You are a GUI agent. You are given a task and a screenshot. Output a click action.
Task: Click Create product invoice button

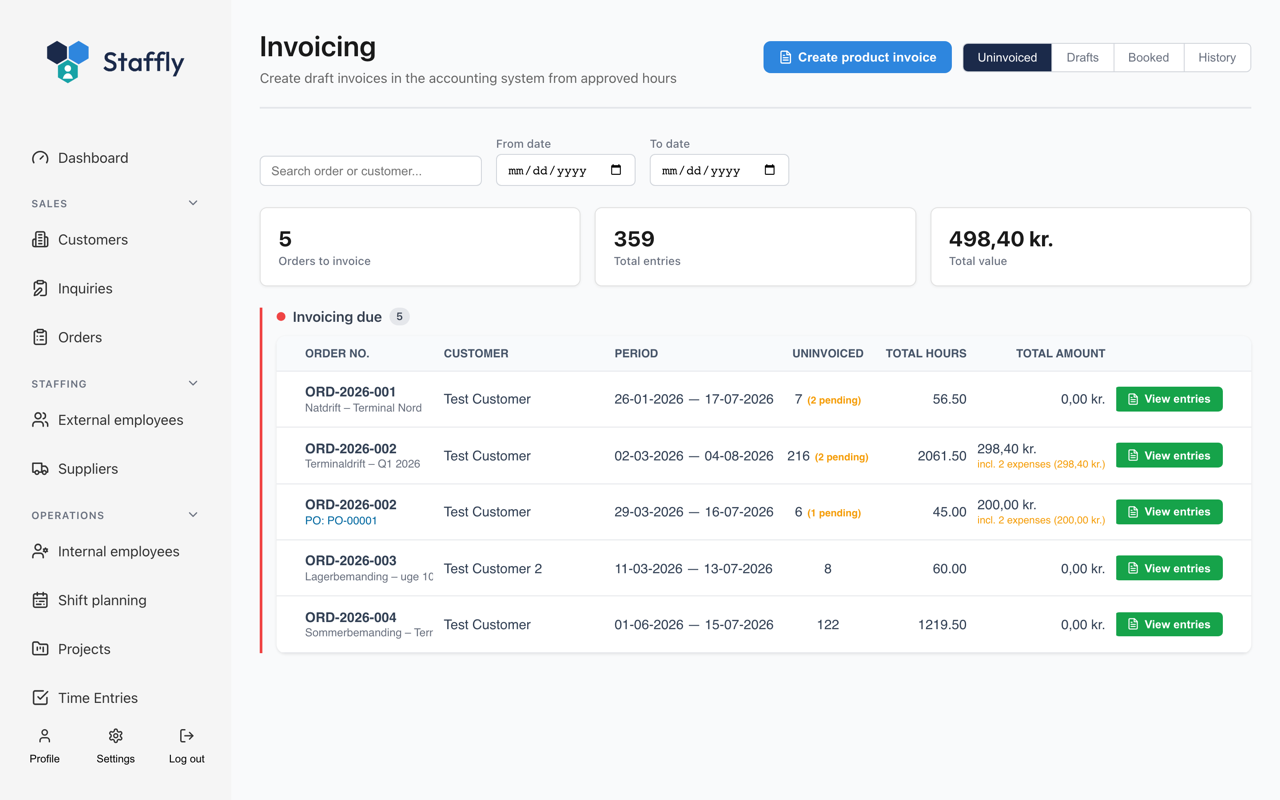(857, 57)
